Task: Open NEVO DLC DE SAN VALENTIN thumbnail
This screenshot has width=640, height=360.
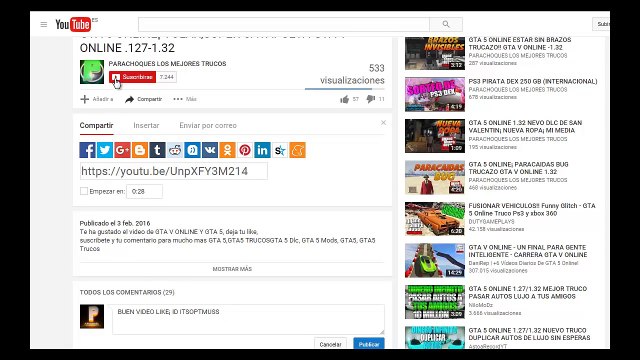Action: (x=435, y=136)
